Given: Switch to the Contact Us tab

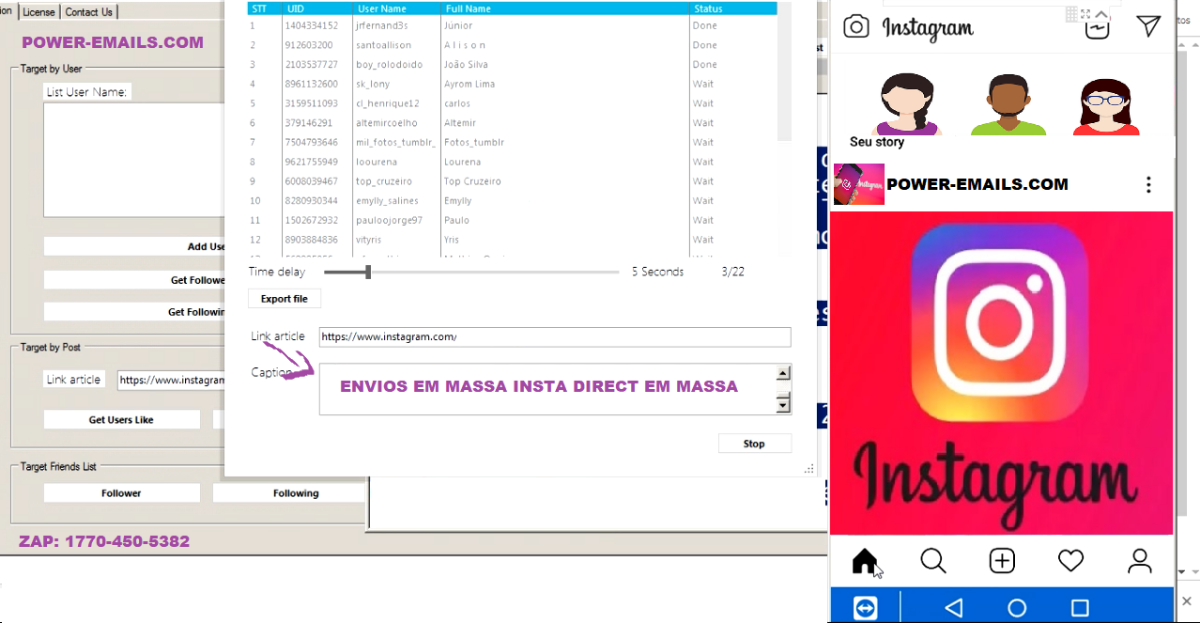Looking at the screenshot, I should pos(89,12).
